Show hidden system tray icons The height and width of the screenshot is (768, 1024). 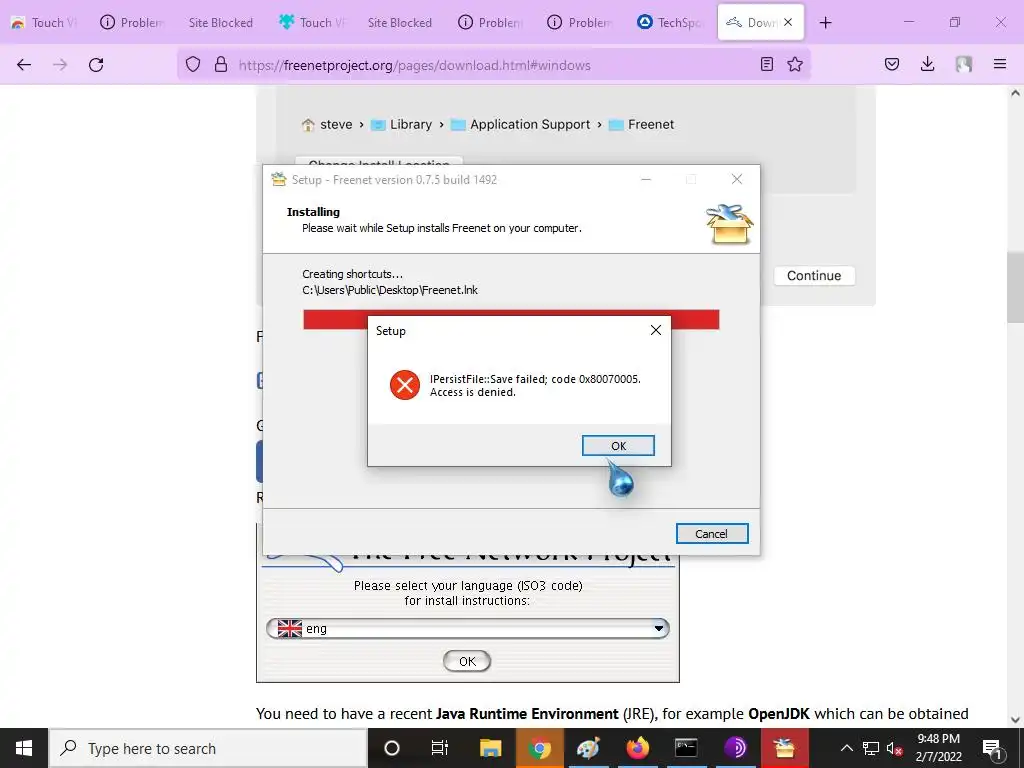(846, 748)
